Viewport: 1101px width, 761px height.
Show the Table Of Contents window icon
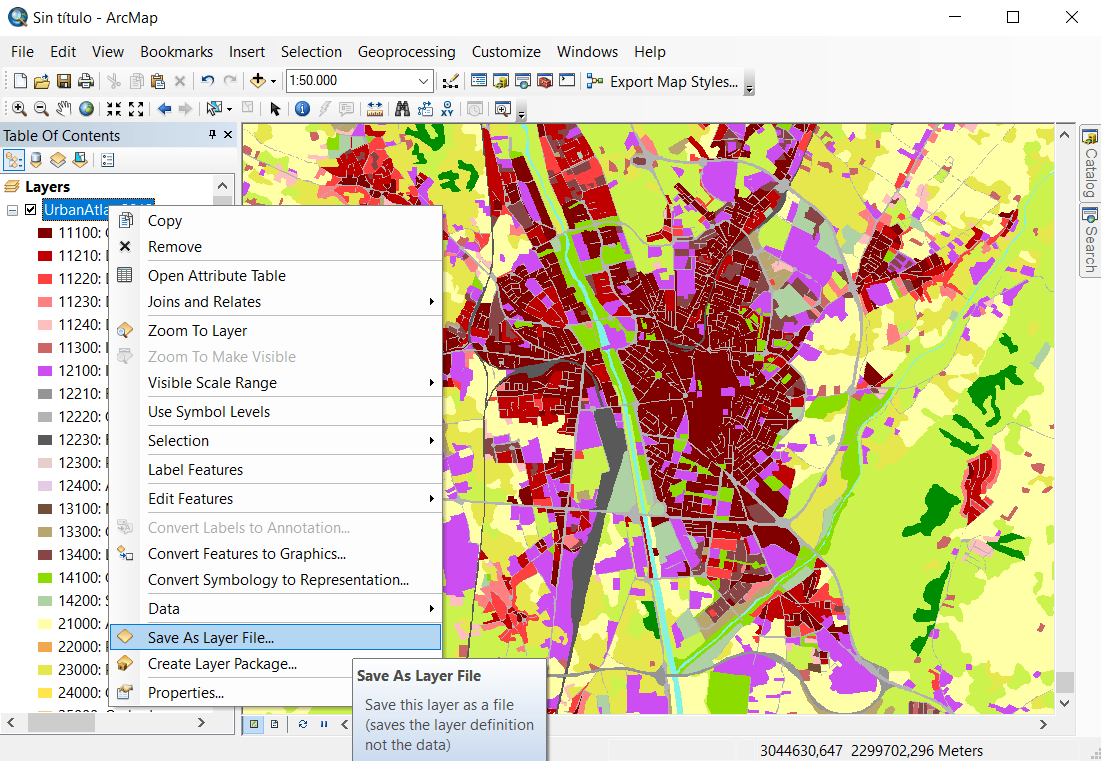478,81
